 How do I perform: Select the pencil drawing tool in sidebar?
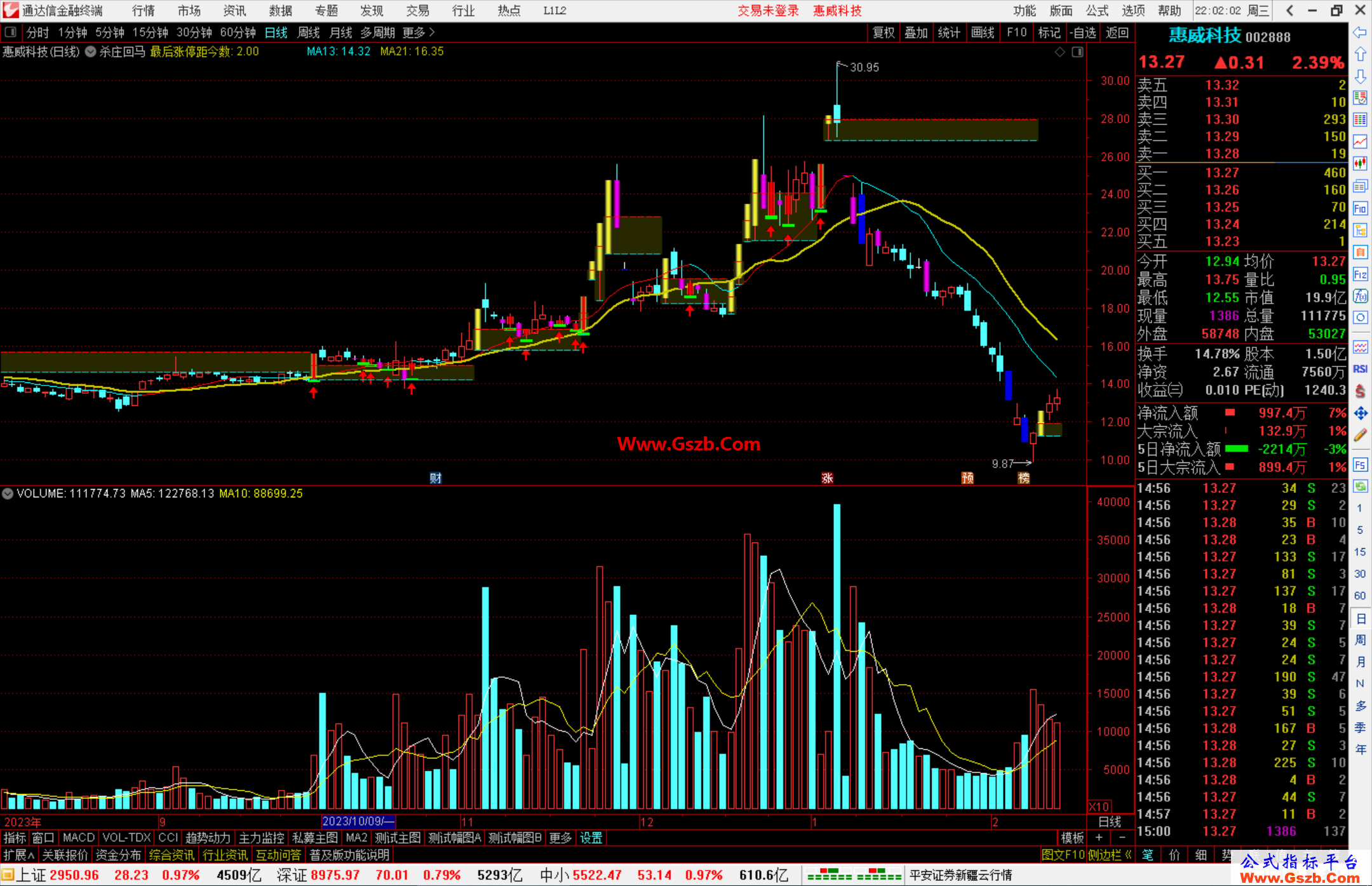click(x=1360, y=435)
